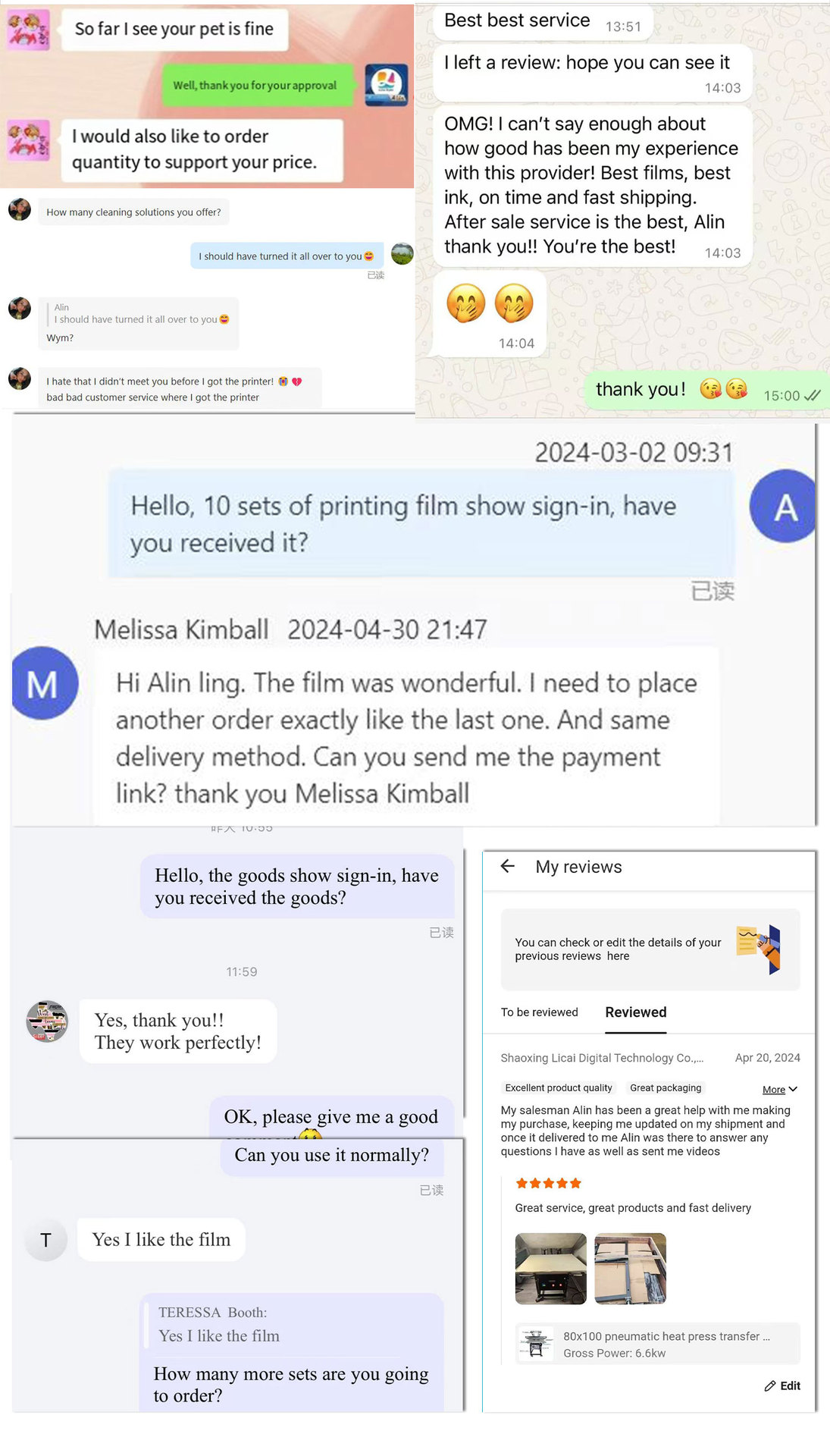The image size is (830, 1456).
Task: Open the heat press machine review photo
Action: [x=551, y=1269]
